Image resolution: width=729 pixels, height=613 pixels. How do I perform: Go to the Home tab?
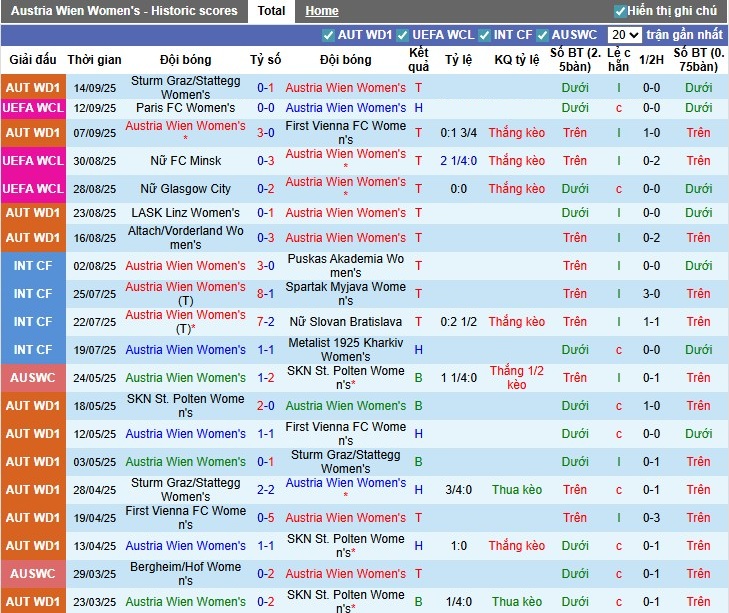pyautogui.click(x=322, y=11)
